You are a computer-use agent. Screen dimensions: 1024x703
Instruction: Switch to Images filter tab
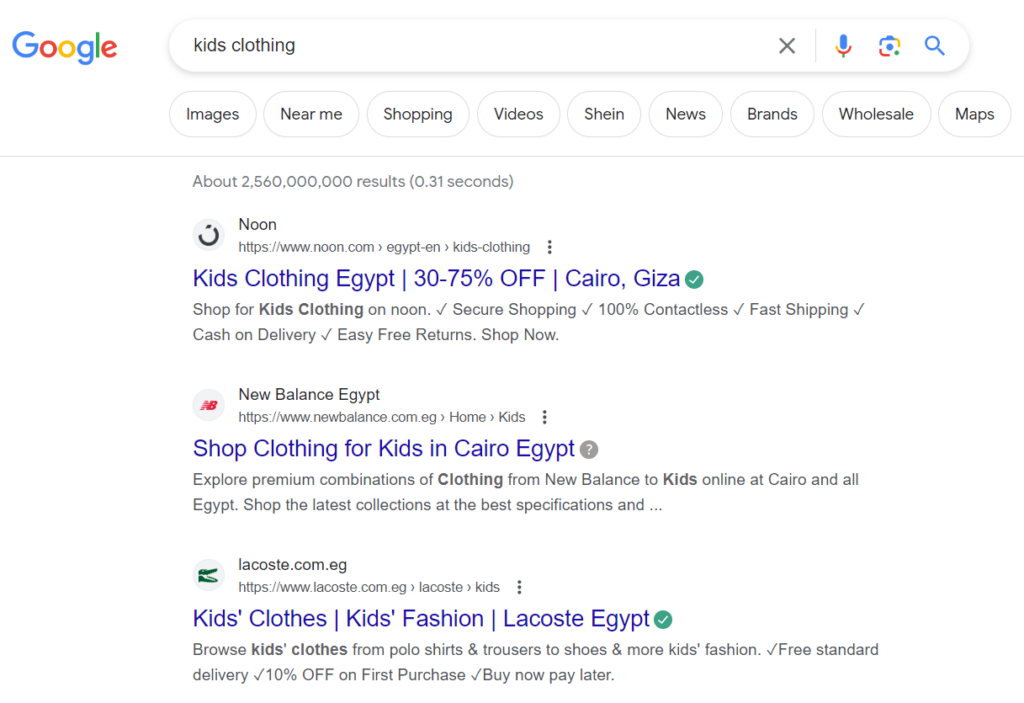213,114
